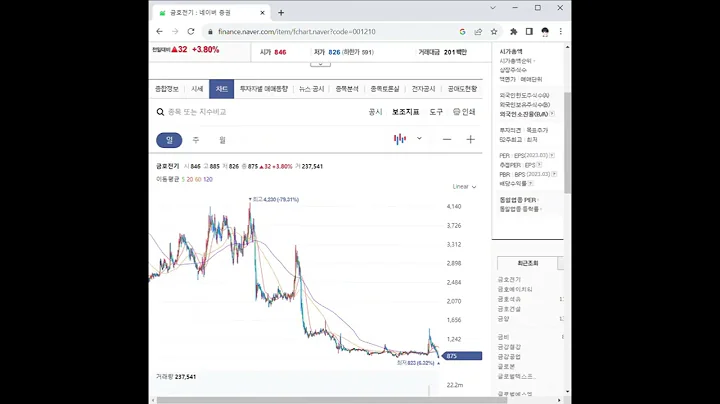Open 금호석유 in recent list
The image size is (720, 404).
509,299
